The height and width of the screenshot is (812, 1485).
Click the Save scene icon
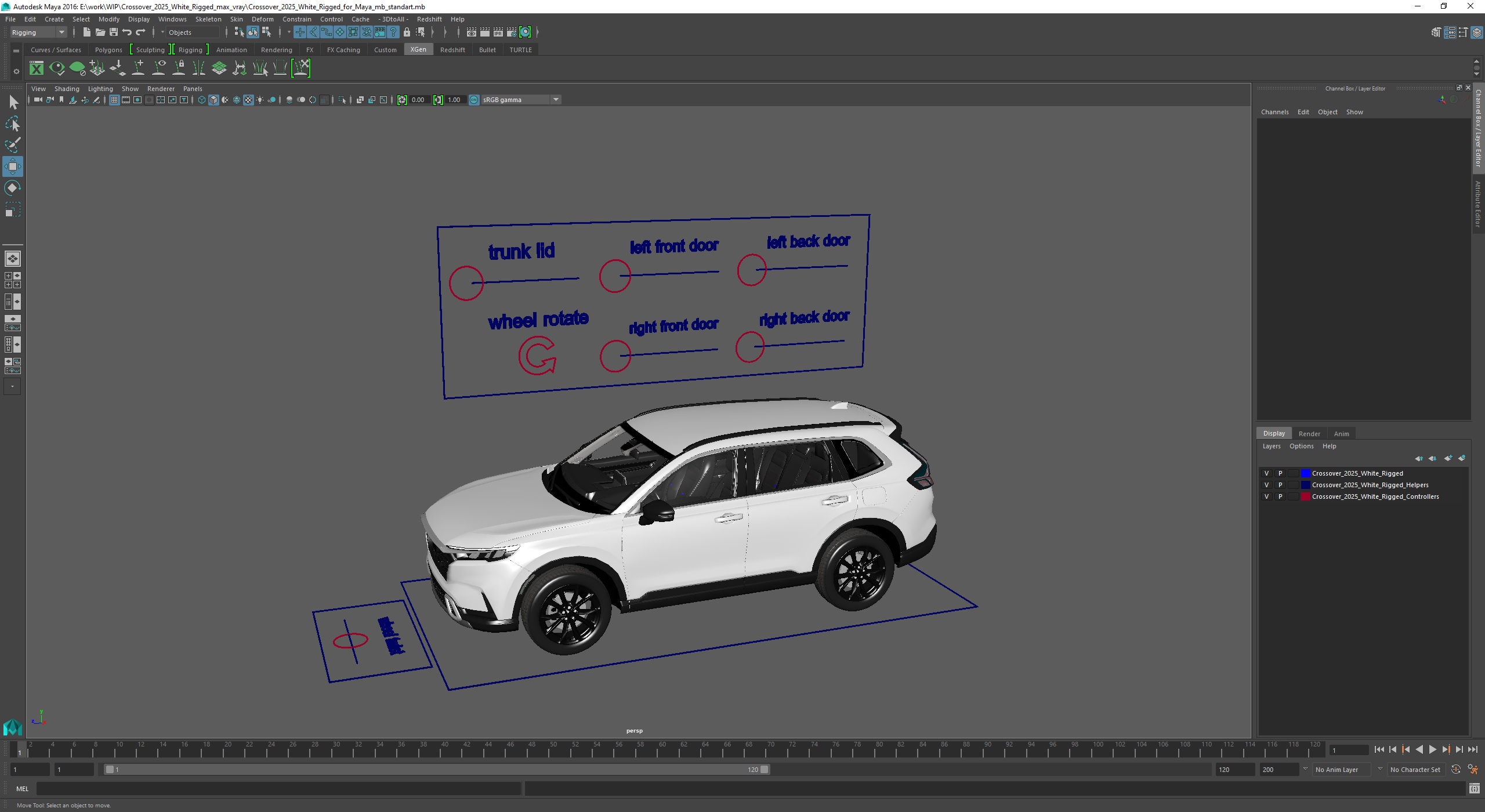(114, 32)
